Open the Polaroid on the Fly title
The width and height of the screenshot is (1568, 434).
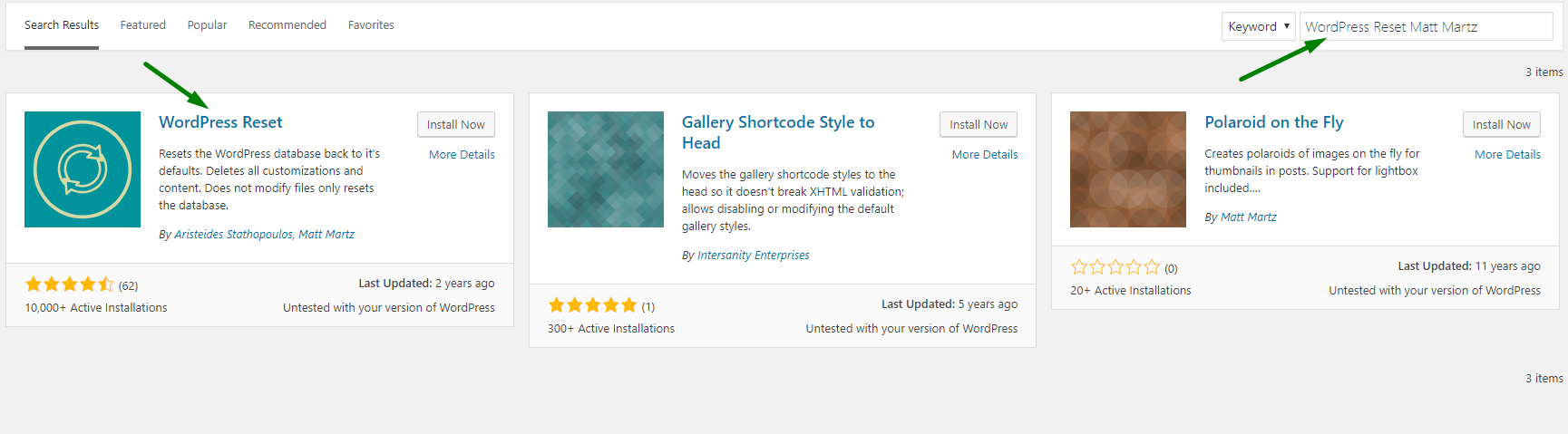pyautogui.click(x=1274, y=122)
